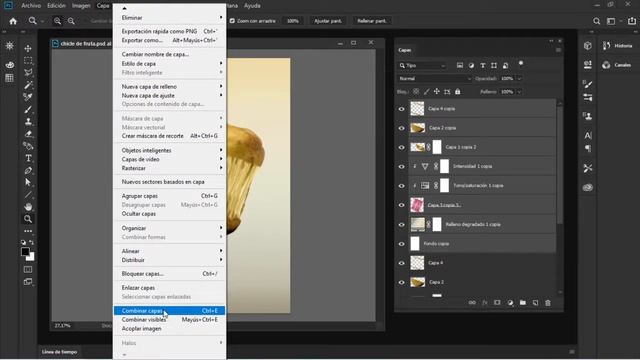The width and height of the screenshot is (640, 360).
Task: Expand Nueva capa de relleno submenu
Action: (169, 87)
